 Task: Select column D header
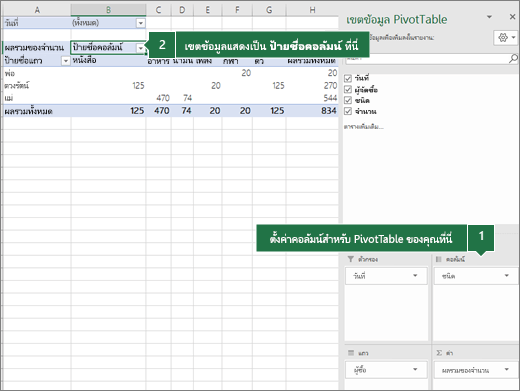pos(182,10)
